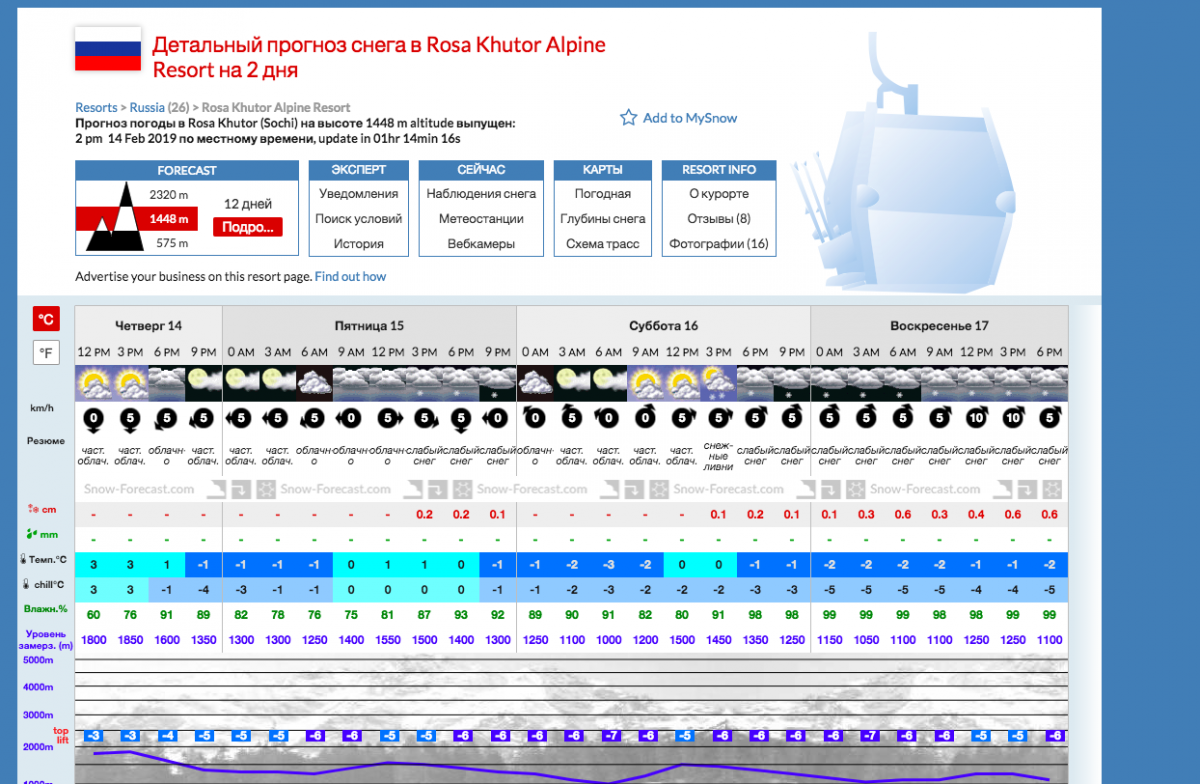Screen dimensions: 1200x784
Task: Open the Фотографии (16) link
Action: 719,244
